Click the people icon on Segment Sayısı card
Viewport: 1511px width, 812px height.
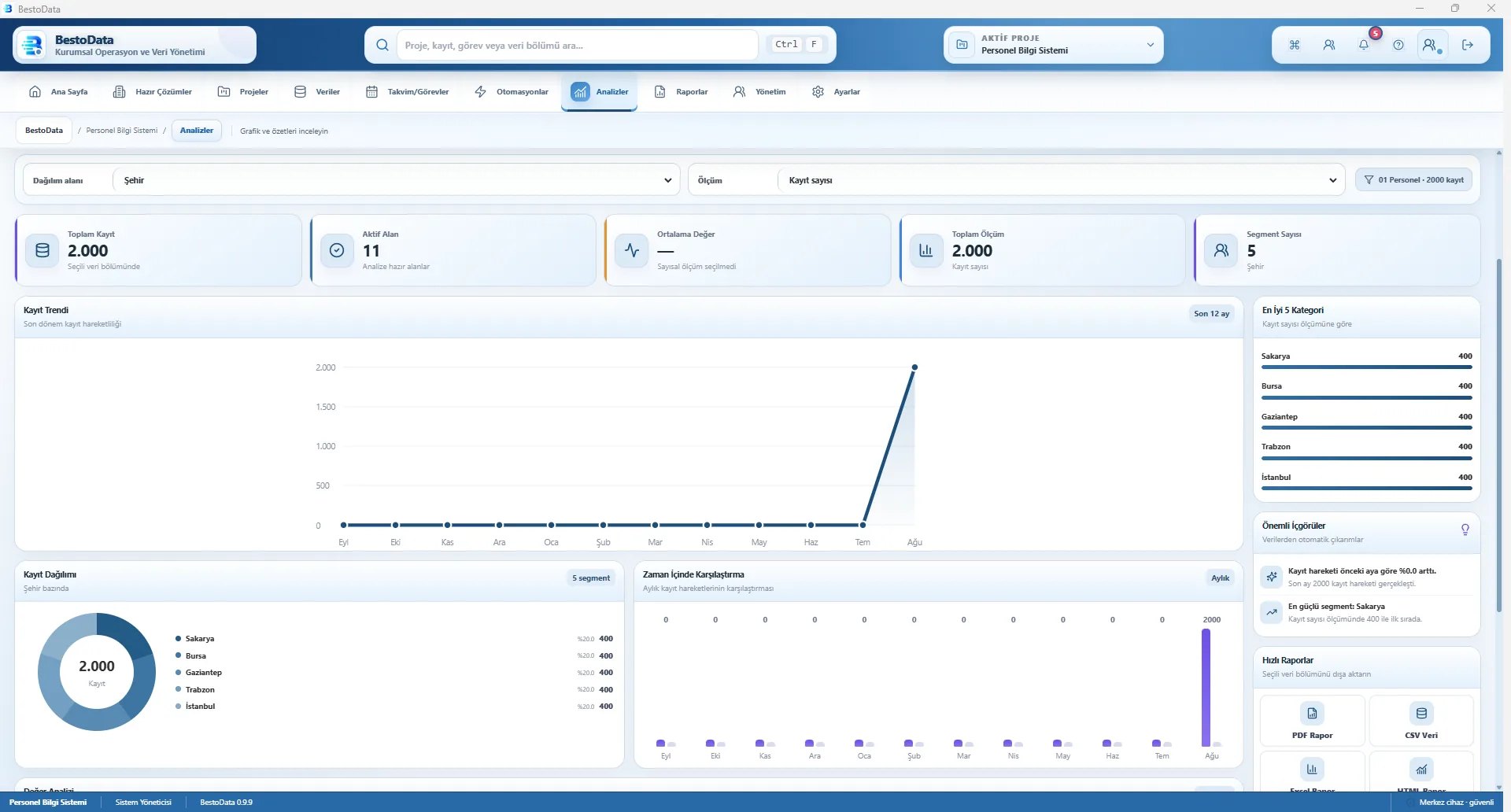[1221, 250]
